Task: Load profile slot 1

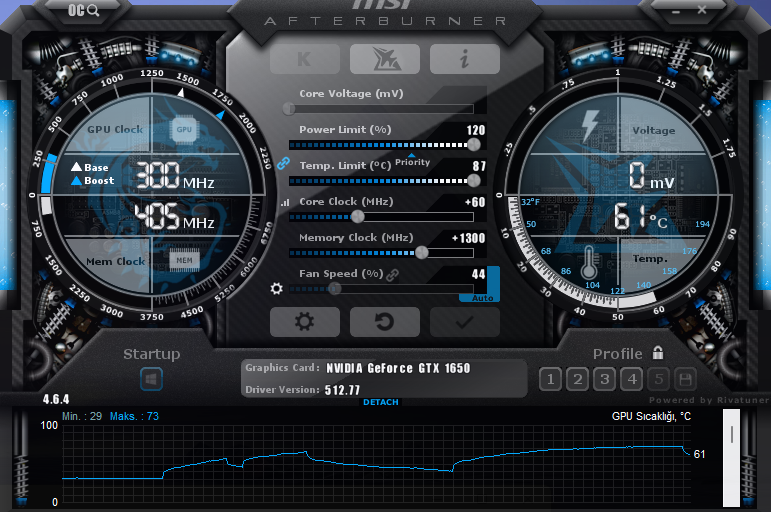Action: tap(550, 379)
